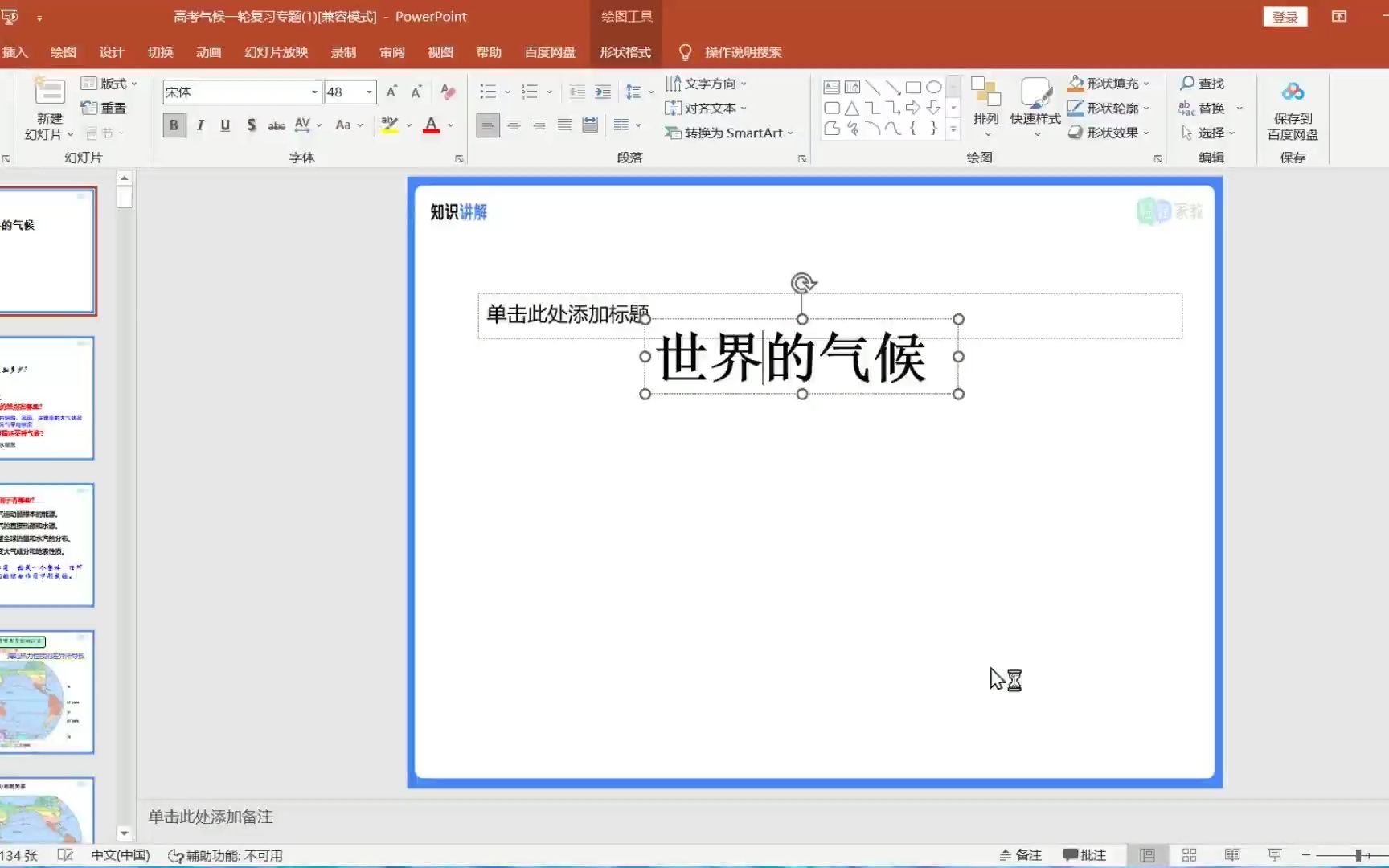Click the Login (登录) button

tap(1285, 17)
